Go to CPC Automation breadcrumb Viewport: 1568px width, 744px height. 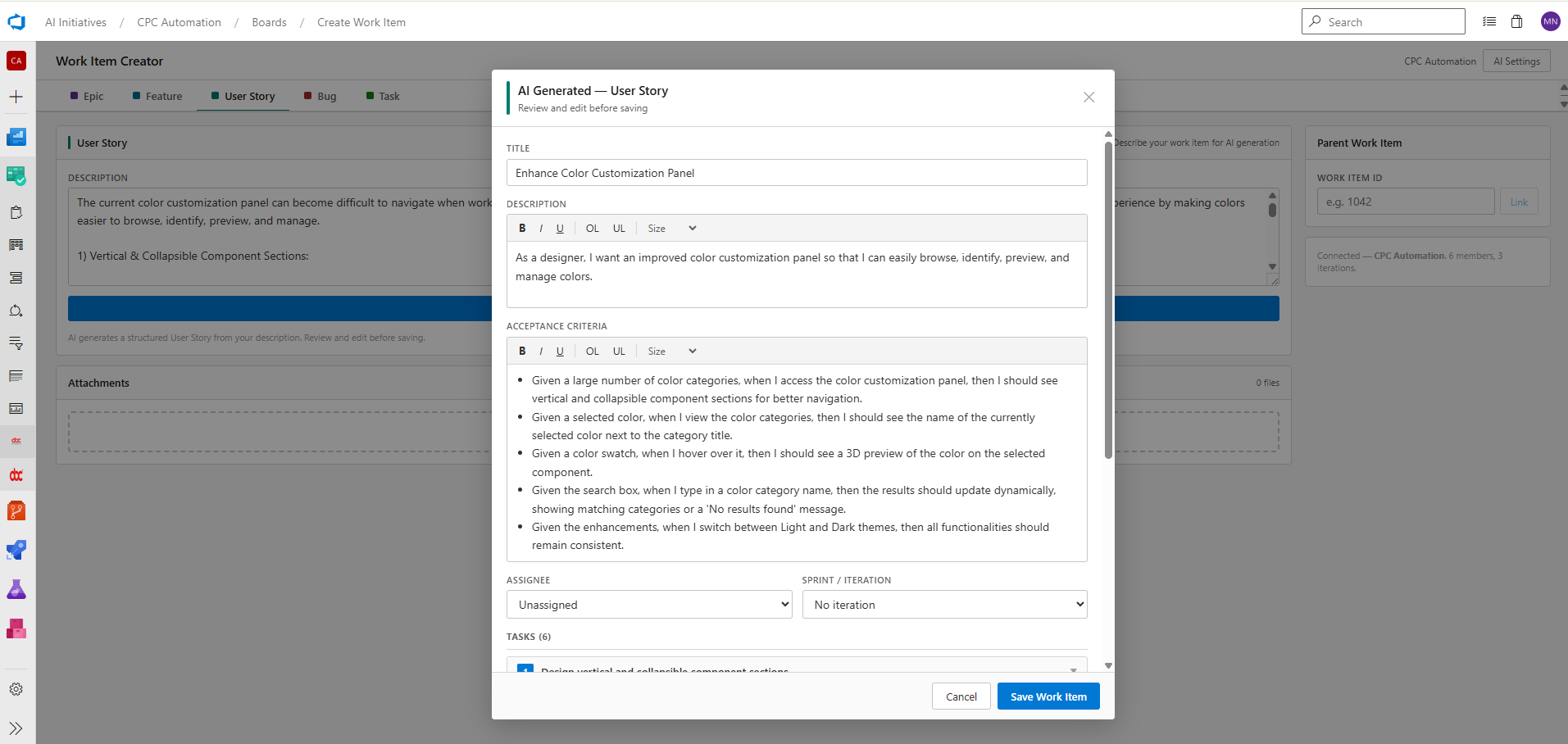tap(179, 22)
